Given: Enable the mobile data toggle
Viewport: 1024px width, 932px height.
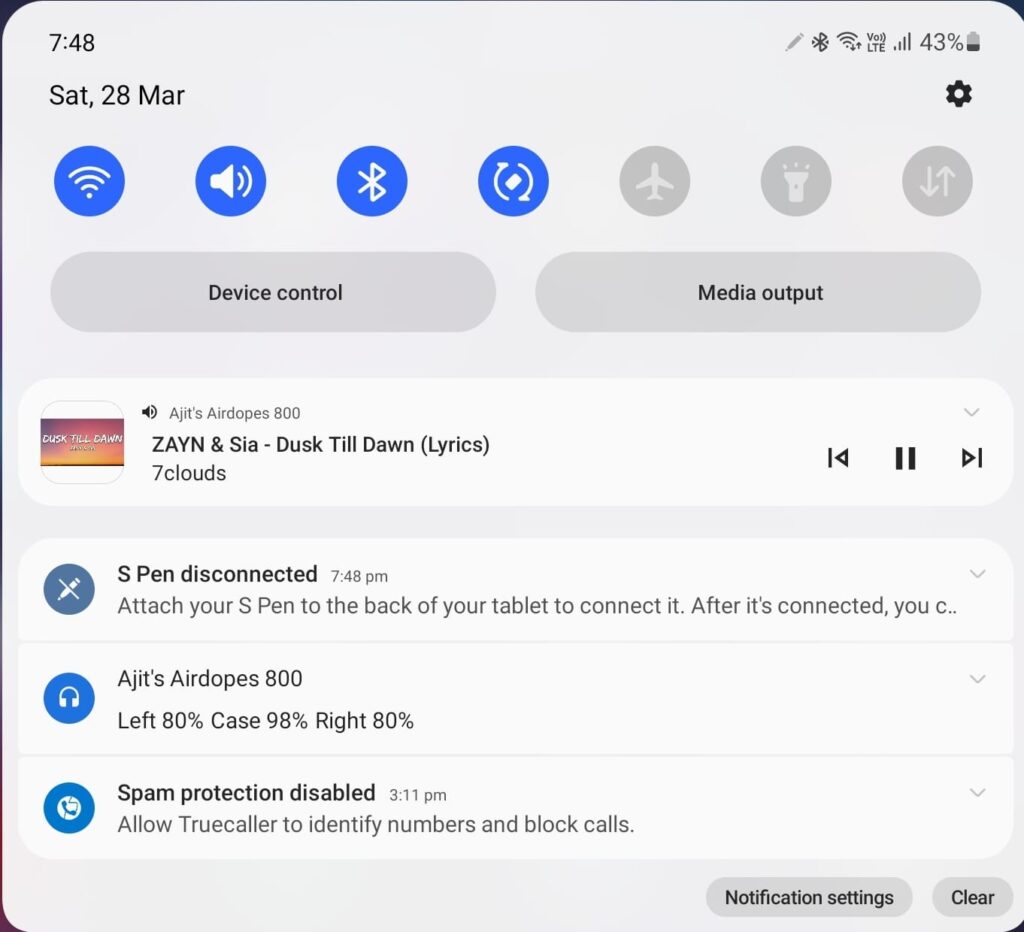Looking at the screenshot, I should [x=937, y=181].
